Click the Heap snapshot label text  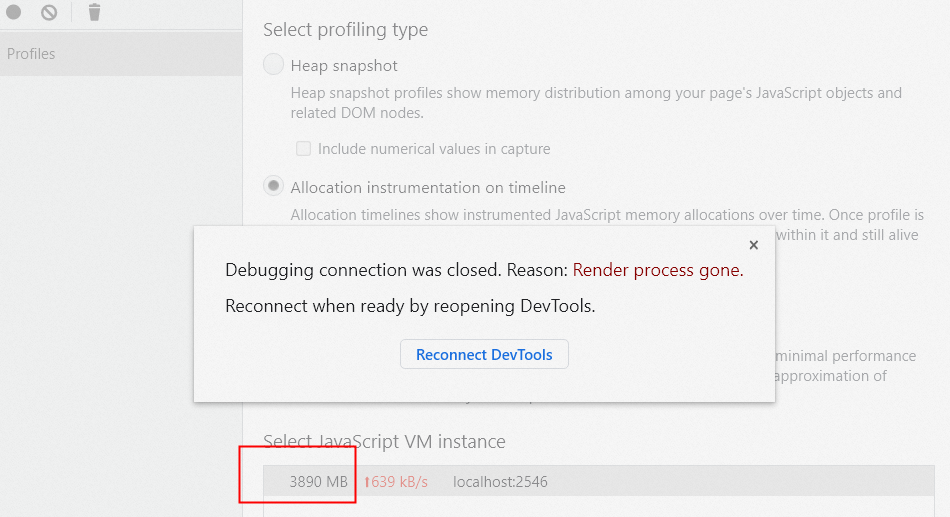(x=344, y=65)
